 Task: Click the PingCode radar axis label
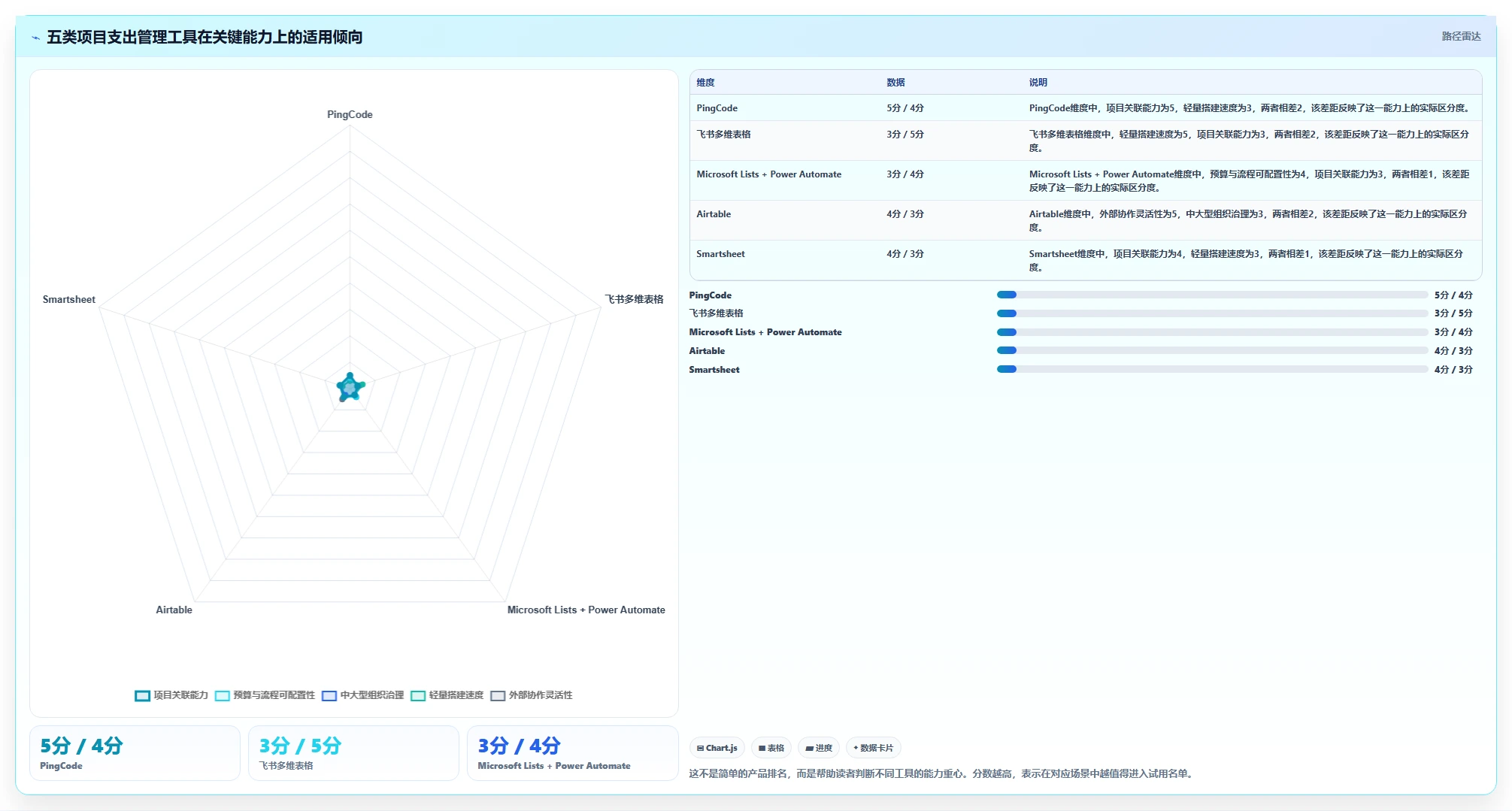(x=350, y=114)
